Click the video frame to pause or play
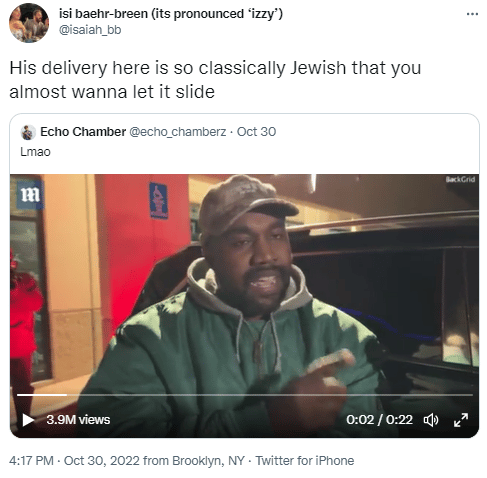 [244, 283]
